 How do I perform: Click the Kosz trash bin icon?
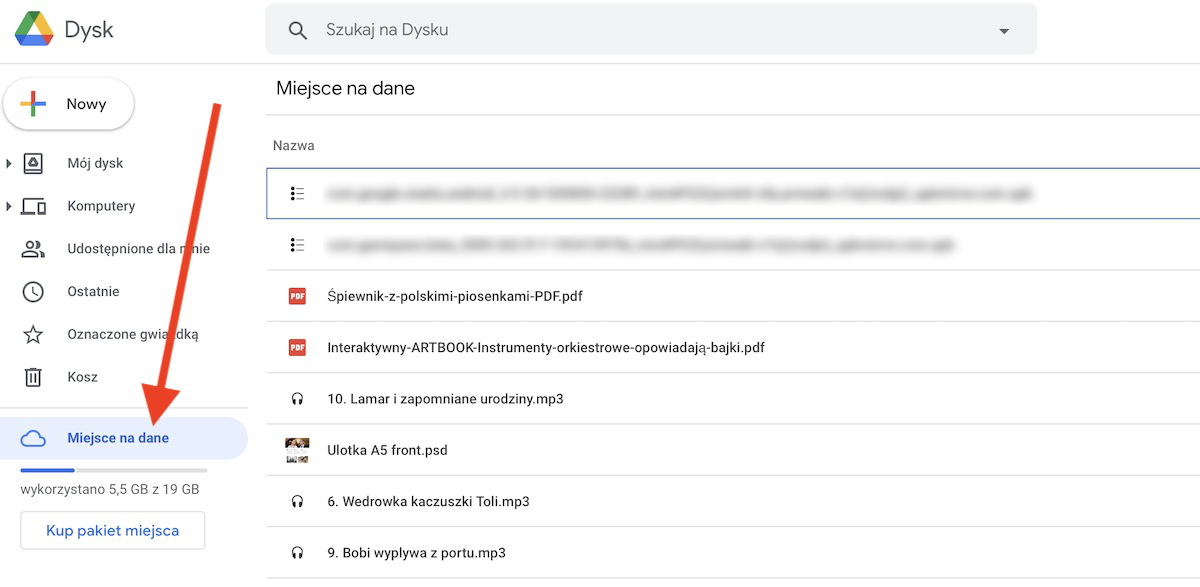point(33,377)
